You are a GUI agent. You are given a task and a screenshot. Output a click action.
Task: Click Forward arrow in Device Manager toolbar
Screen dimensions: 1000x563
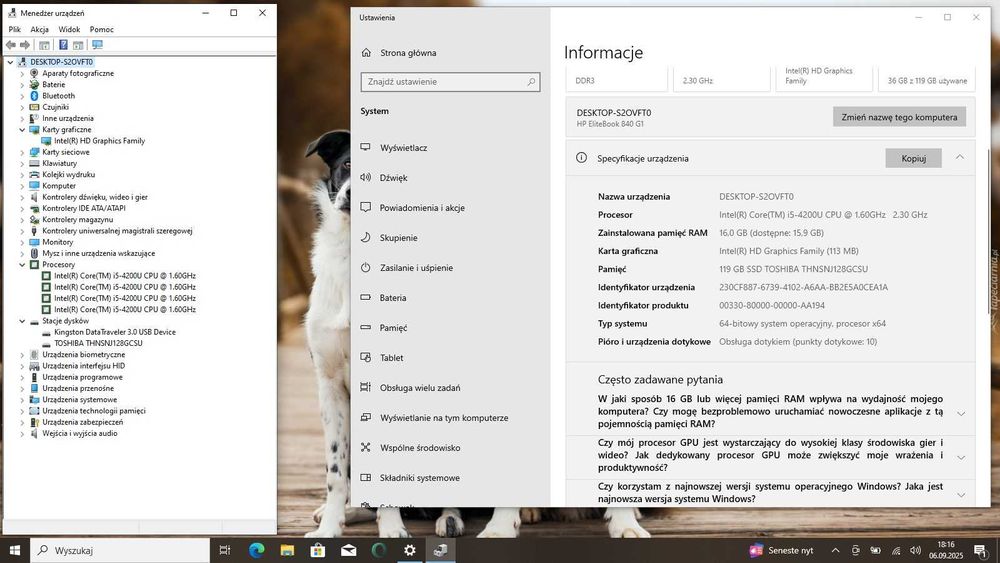click(25, 45)
